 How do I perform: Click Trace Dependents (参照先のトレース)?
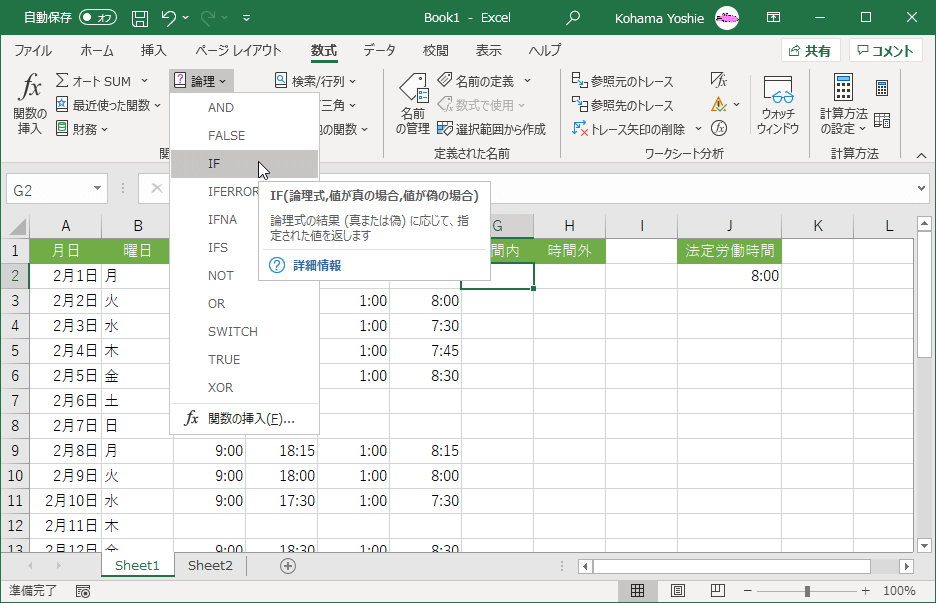(622, 105)
